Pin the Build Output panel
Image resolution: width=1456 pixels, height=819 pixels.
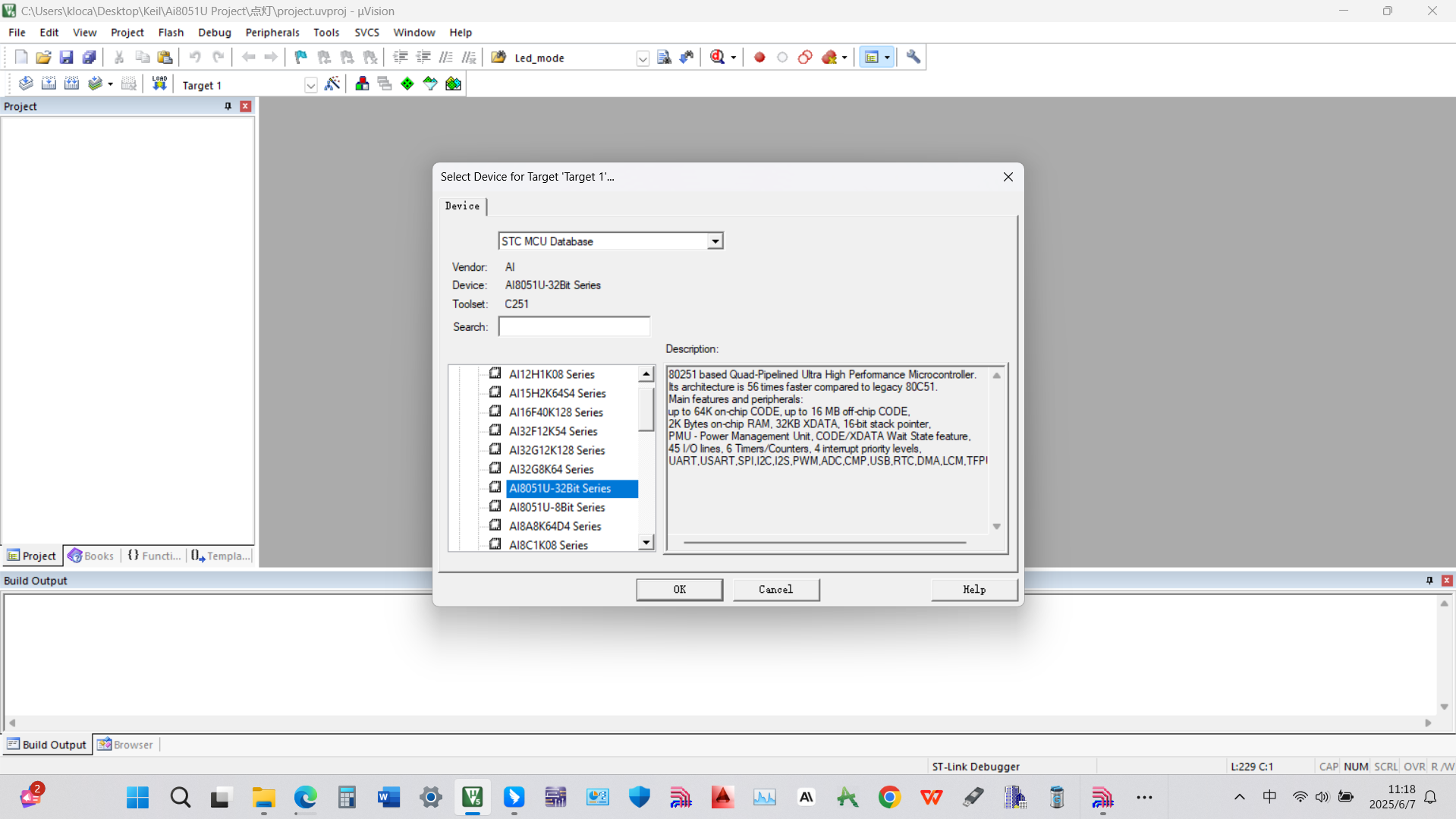1429,581
